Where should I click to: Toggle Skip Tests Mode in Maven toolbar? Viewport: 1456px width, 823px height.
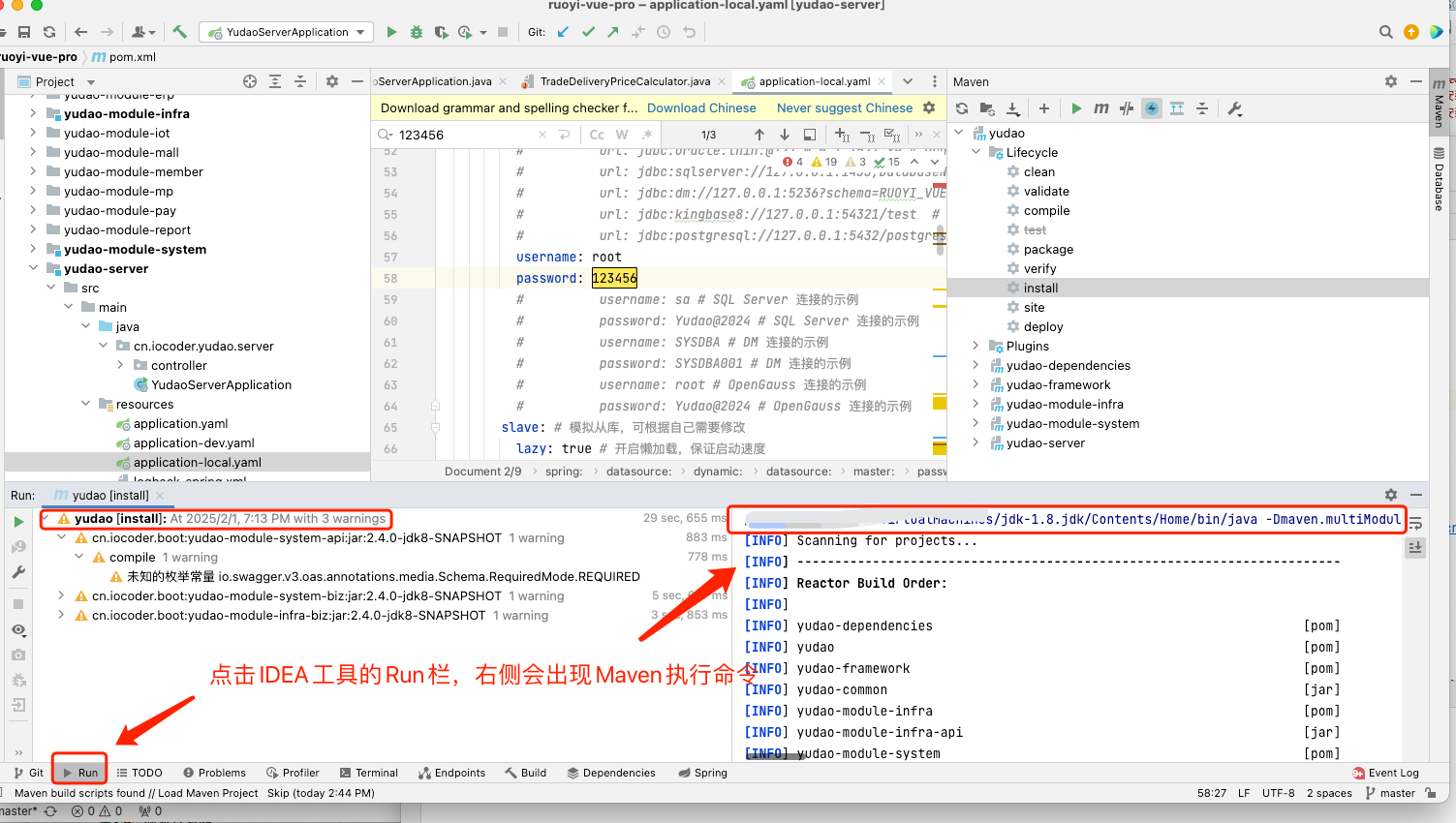click(1152, 108)
